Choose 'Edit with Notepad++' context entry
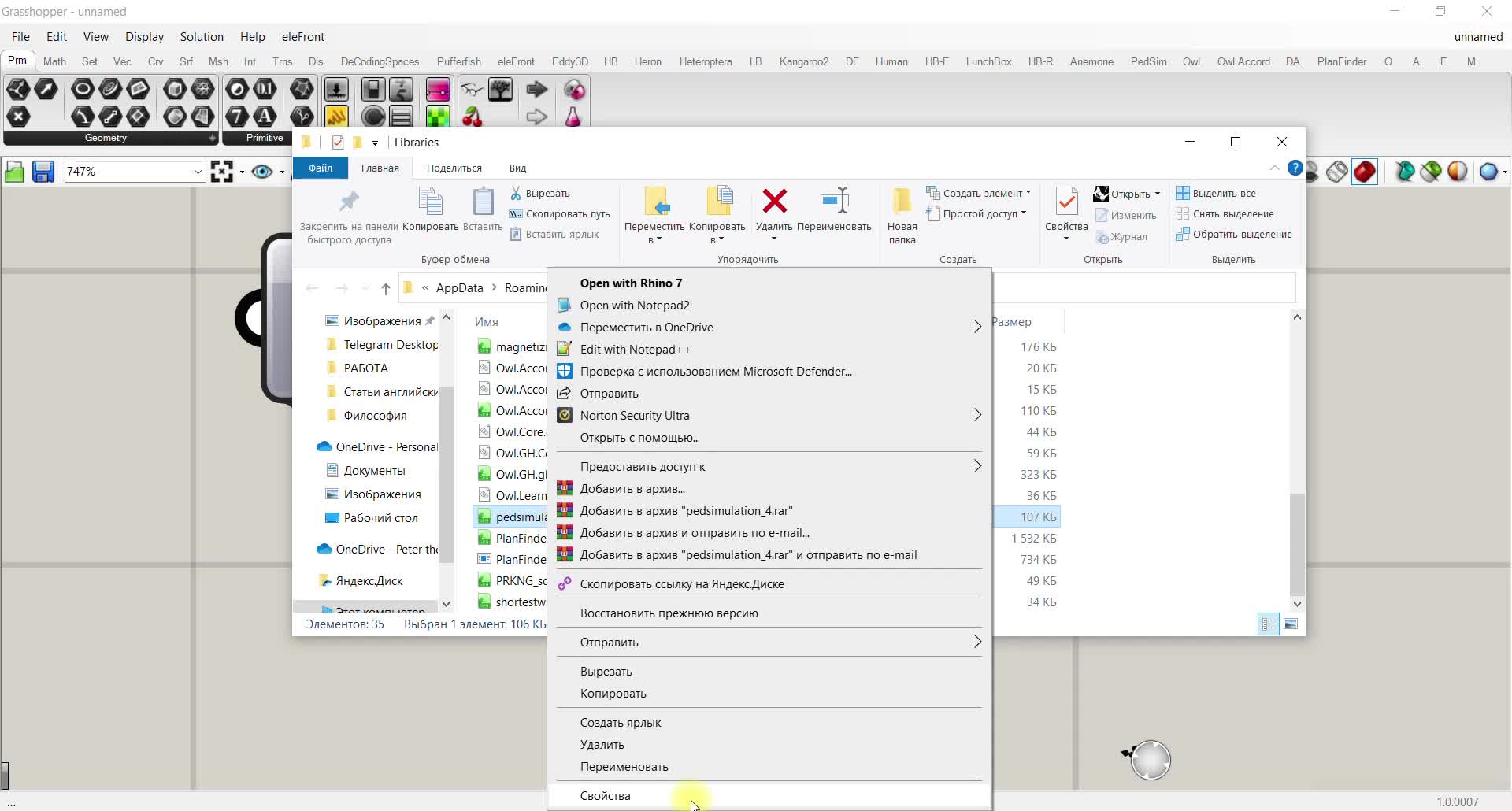 (x=769, y=349)
